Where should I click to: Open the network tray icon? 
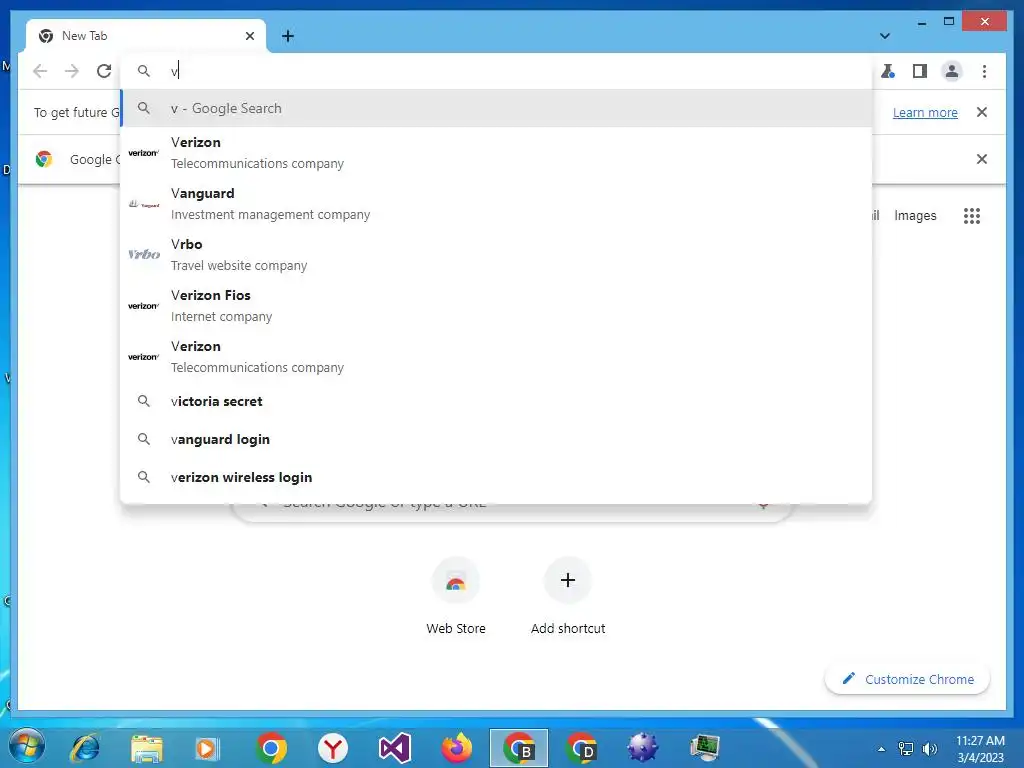tap(906, 749)
